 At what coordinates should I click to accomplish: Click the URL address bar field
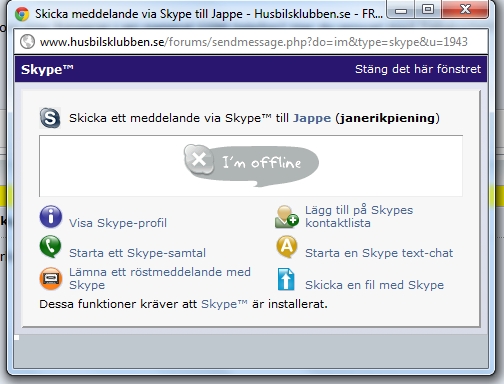tap(251, 42)
